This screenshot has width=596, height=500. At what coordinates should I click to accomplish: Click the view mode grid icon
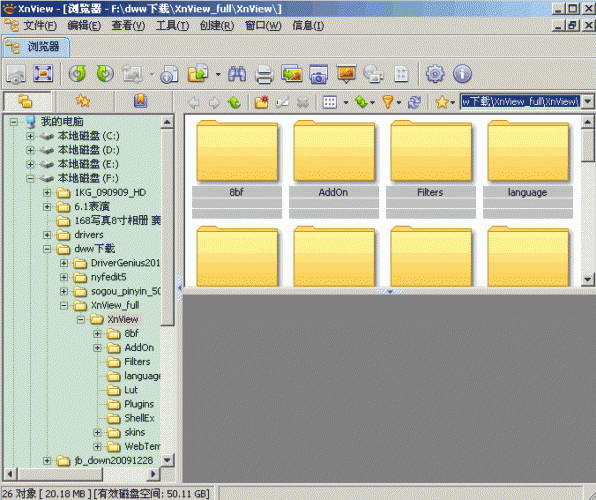330,102
